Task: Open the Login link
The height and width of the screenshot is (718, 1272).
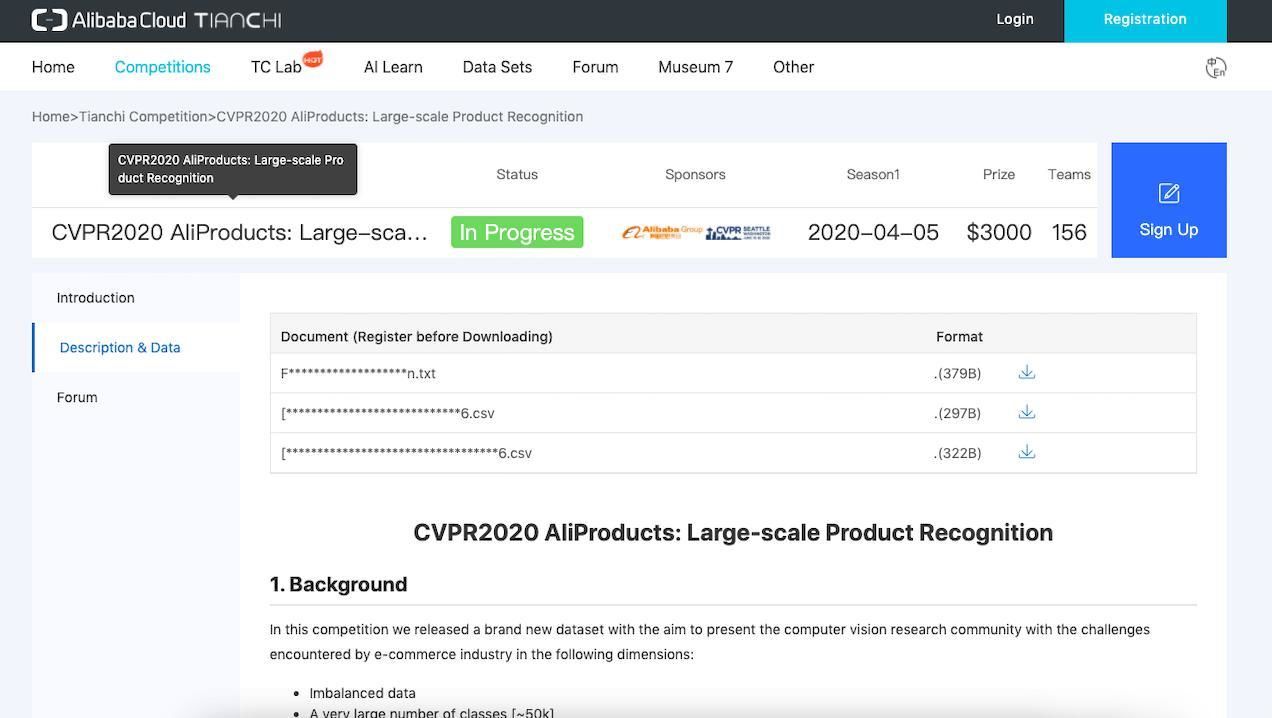Action: 1015,19
